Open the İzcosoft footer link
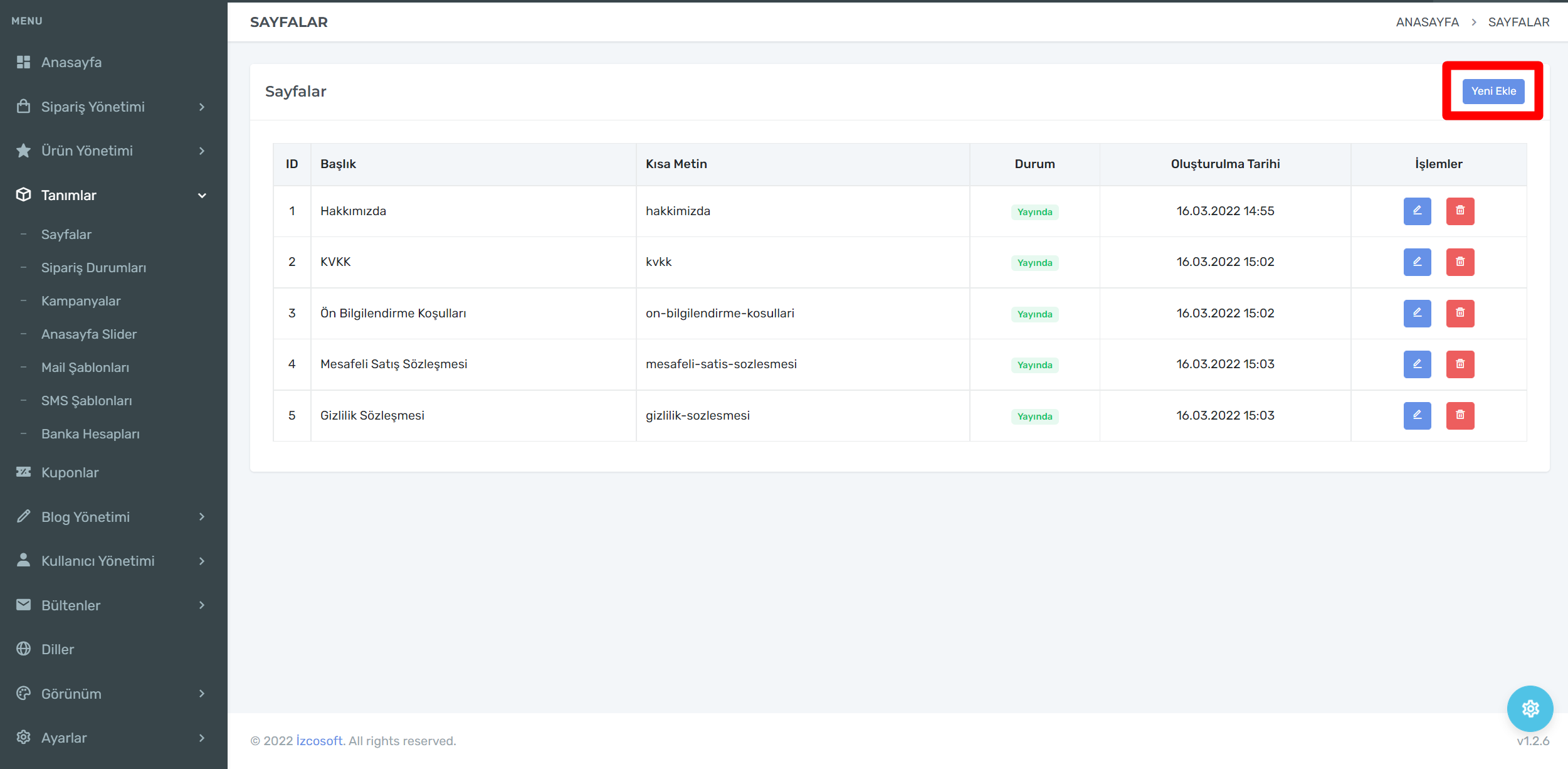Image resolution: width=1568 pixels, height=769 pixels. 319,741
